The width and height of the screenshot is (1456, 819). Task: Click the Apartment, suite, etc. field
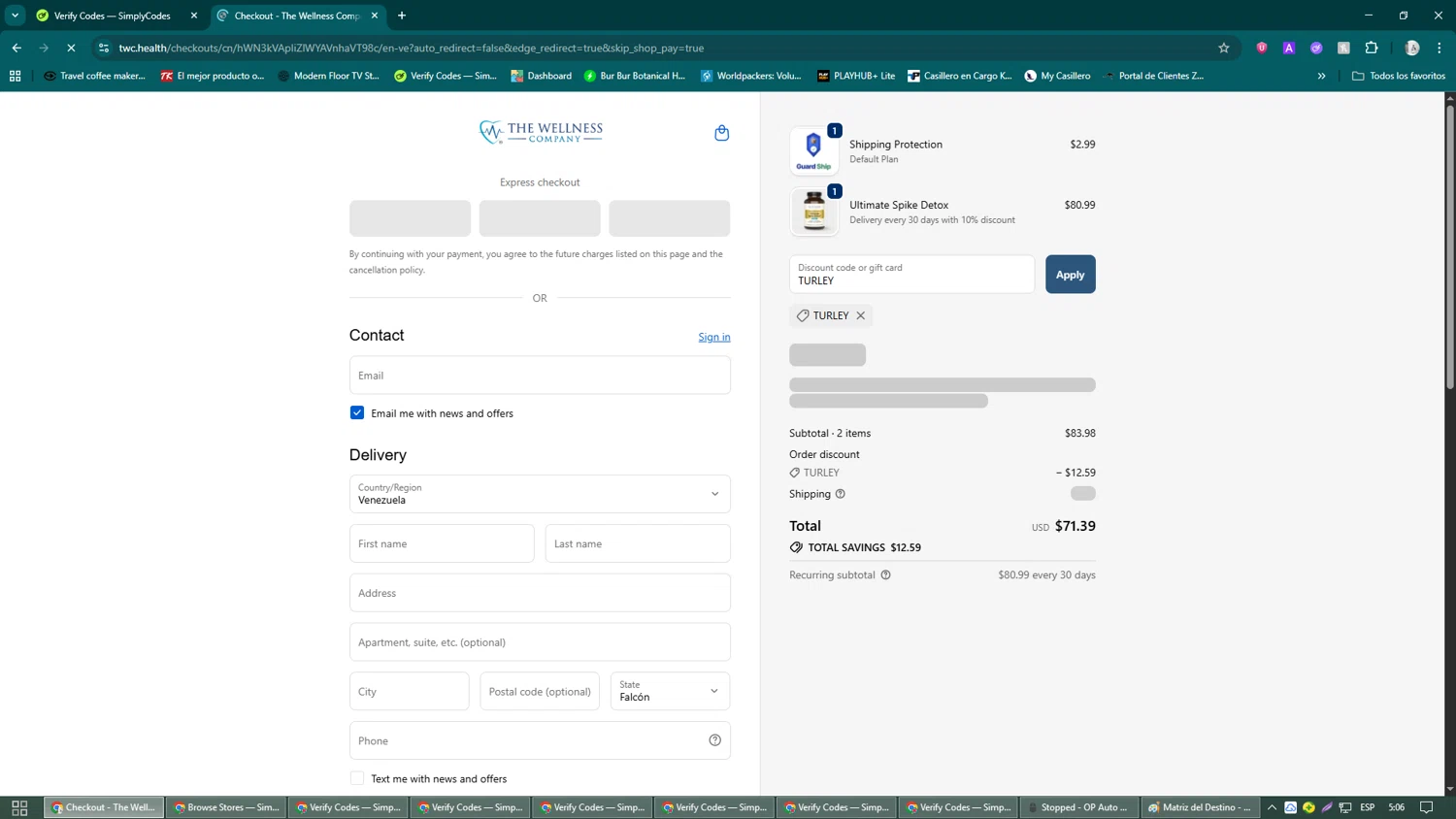click(x=540, y=642)
